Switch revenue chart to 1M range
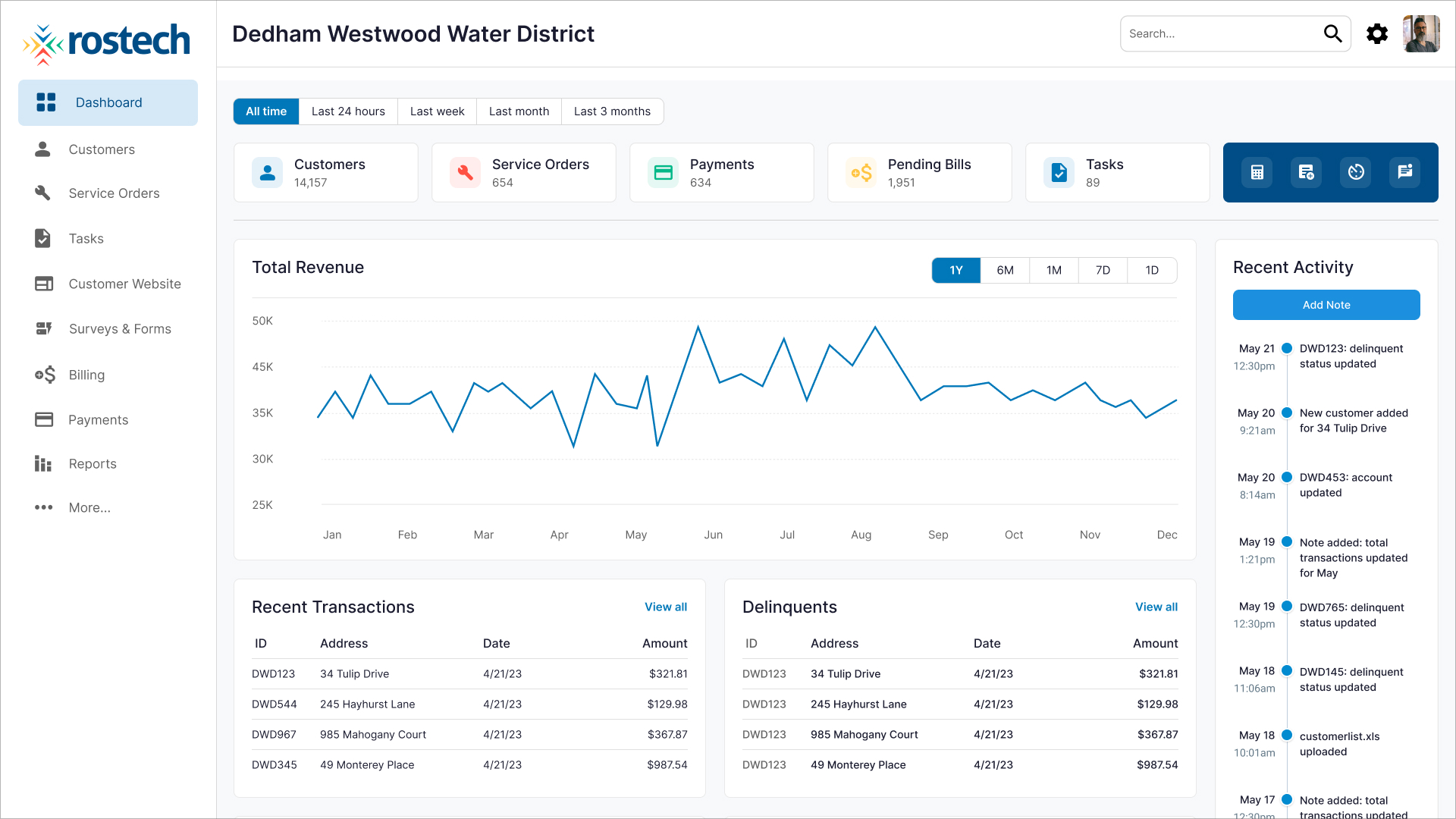The image size is (1456, 819). [x=1054, y=271]
